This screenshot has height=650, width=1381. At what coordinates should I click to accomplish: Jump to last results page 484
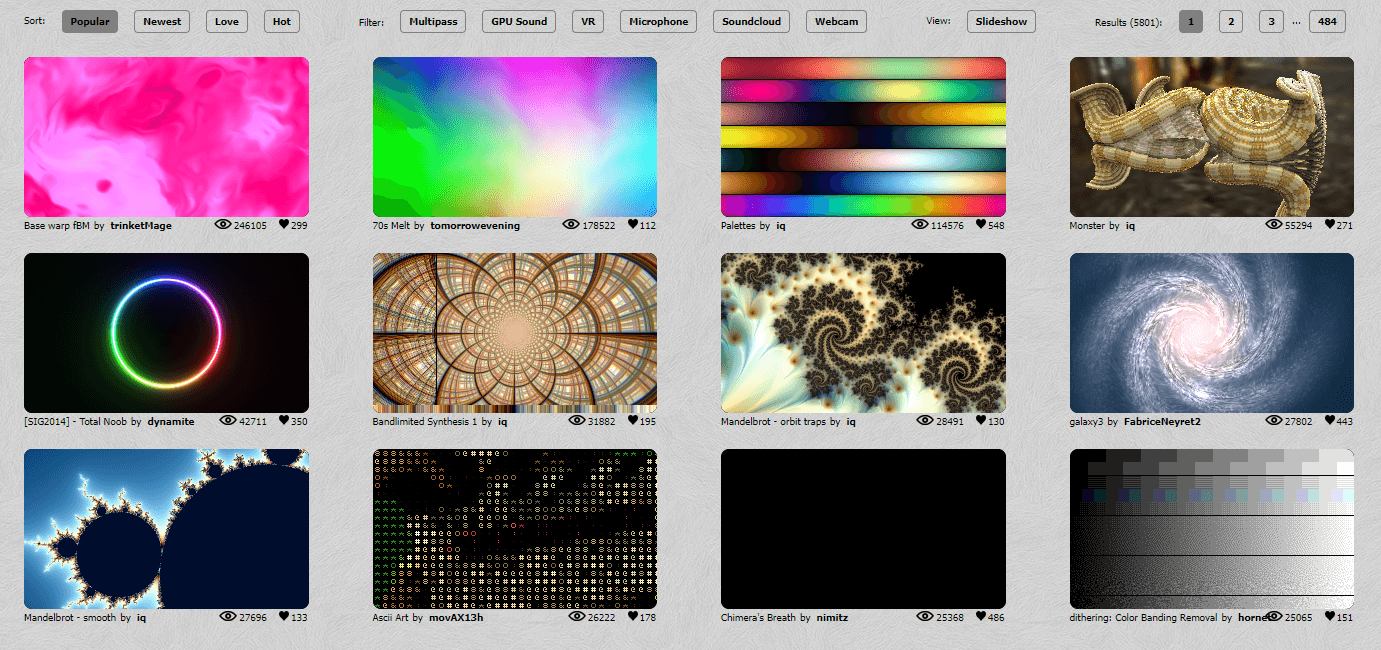[1327, 22]
